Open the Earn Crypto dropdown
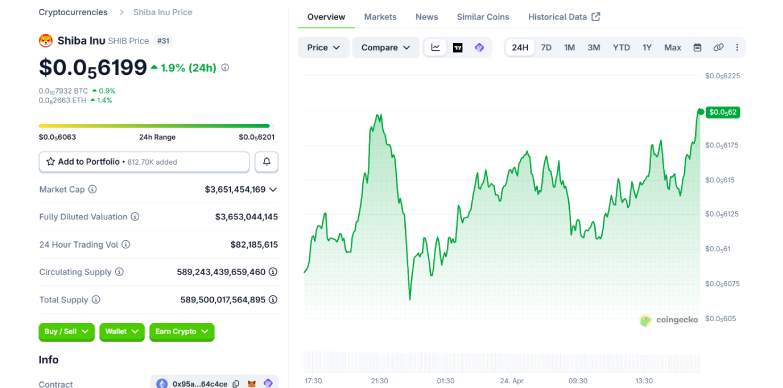Viewport: 783px width, 388px height. [x=182, y=332]
